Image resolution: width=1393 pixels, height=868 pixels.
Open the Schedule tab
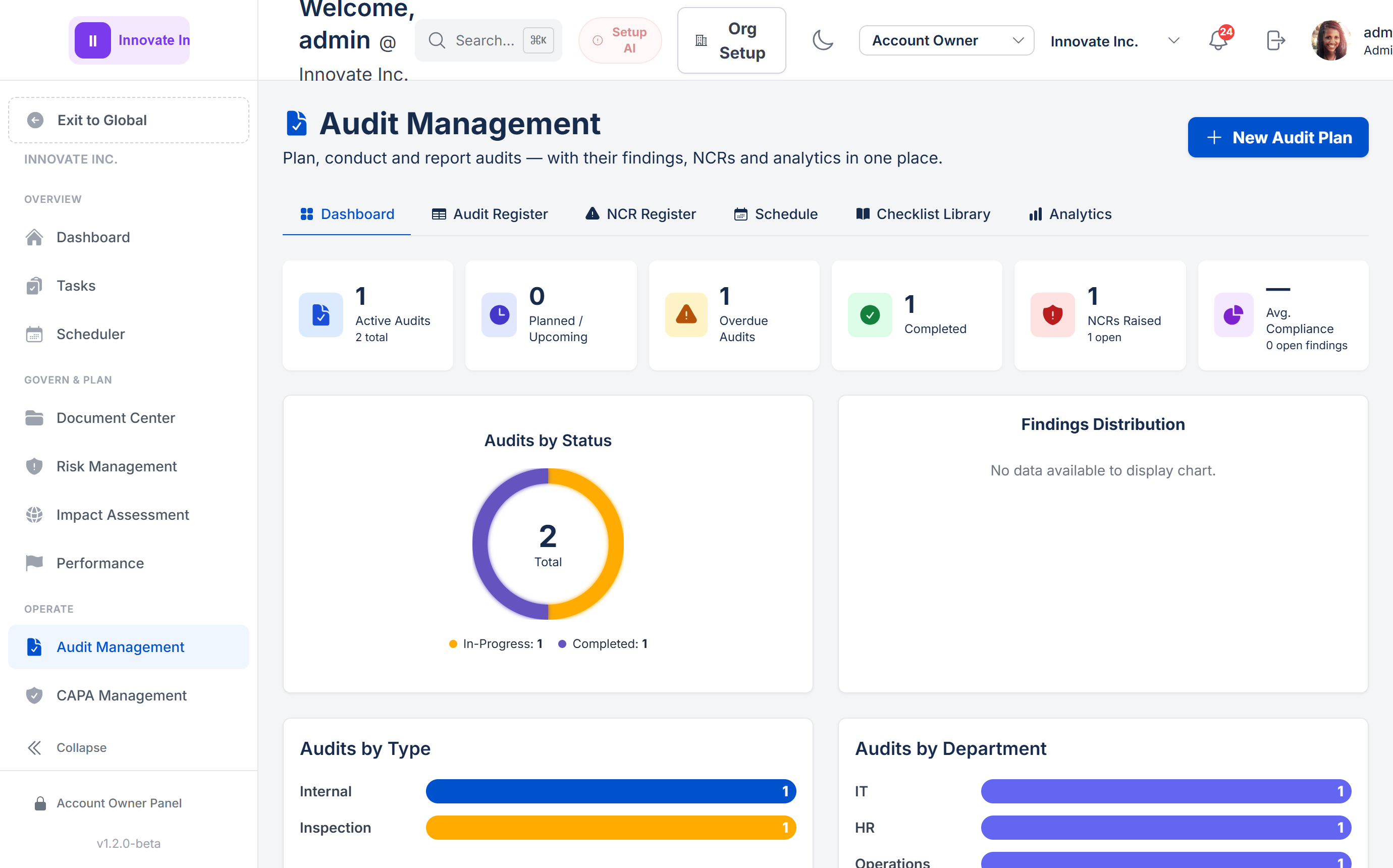point(776,214)
